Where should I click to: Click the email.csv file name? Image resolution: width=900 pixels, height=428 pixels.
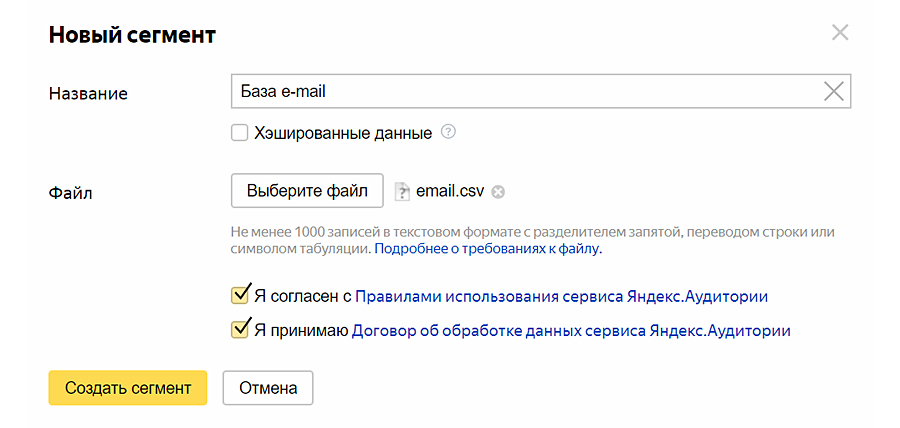[451, 191]
